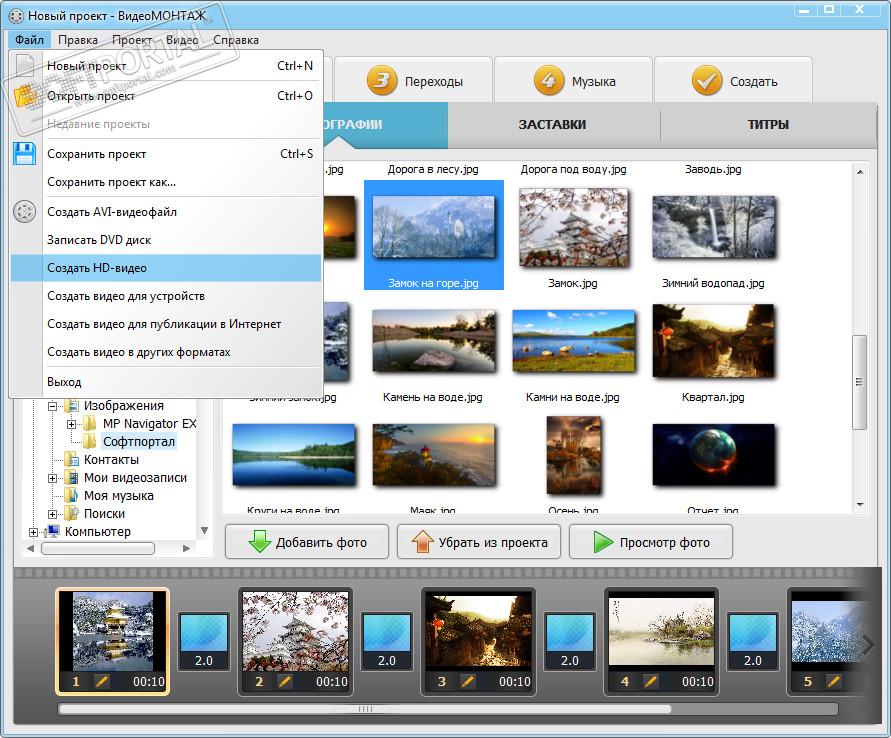Open the transition between slides 1 and 2

[204, 641]
